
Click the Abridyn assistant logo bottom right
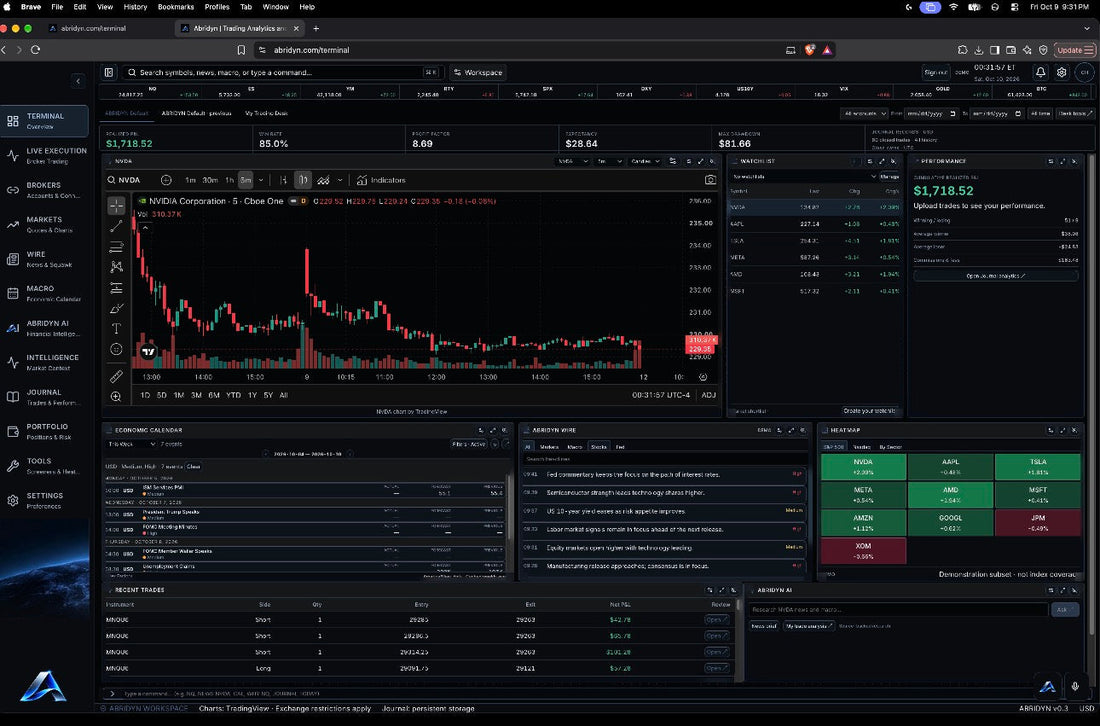(1047, 687)
